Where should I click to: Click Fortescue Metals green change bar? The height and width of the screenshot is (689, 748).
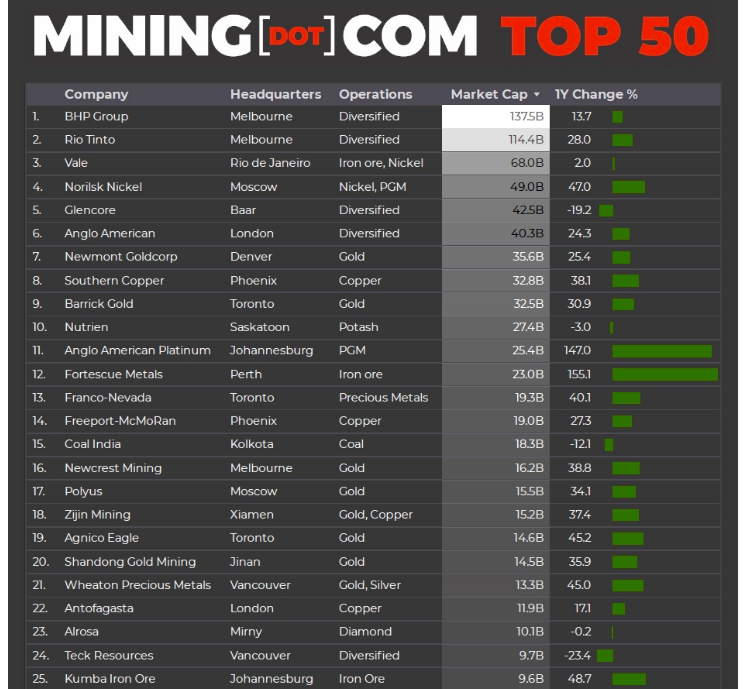click(665, 375)
